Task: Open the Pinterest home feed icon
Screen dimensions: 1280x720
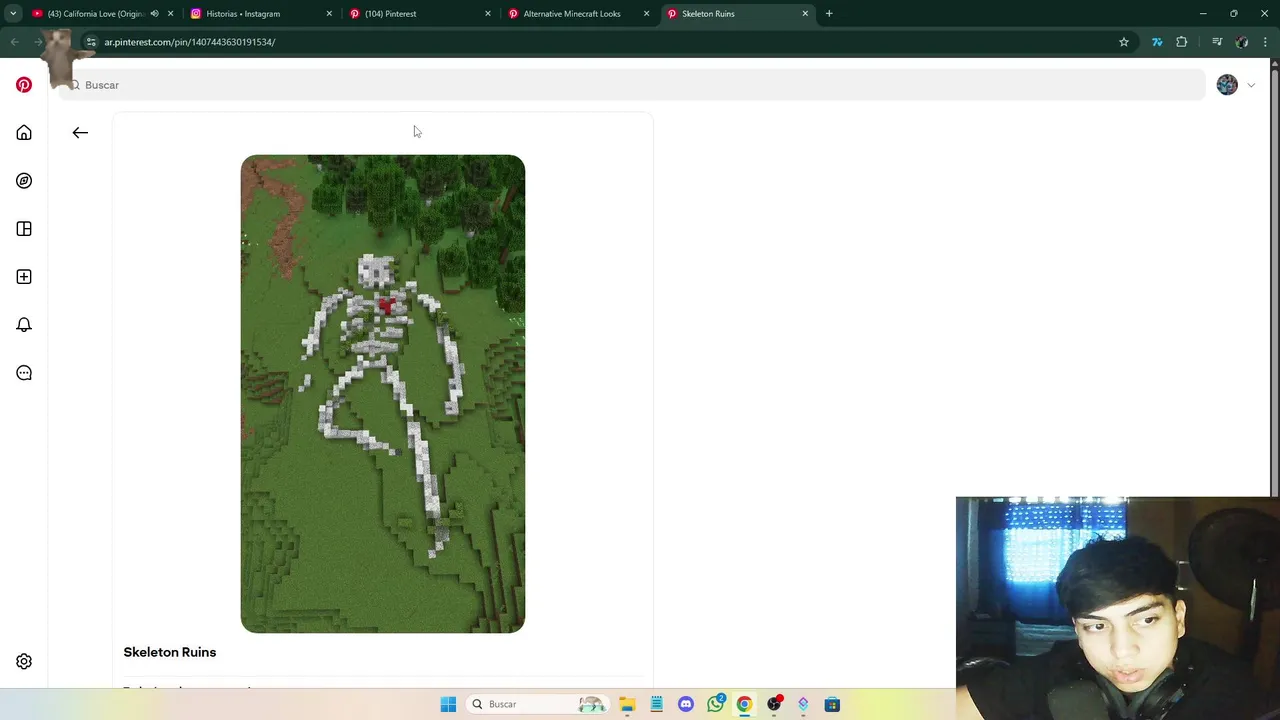Action: point(24,133)
